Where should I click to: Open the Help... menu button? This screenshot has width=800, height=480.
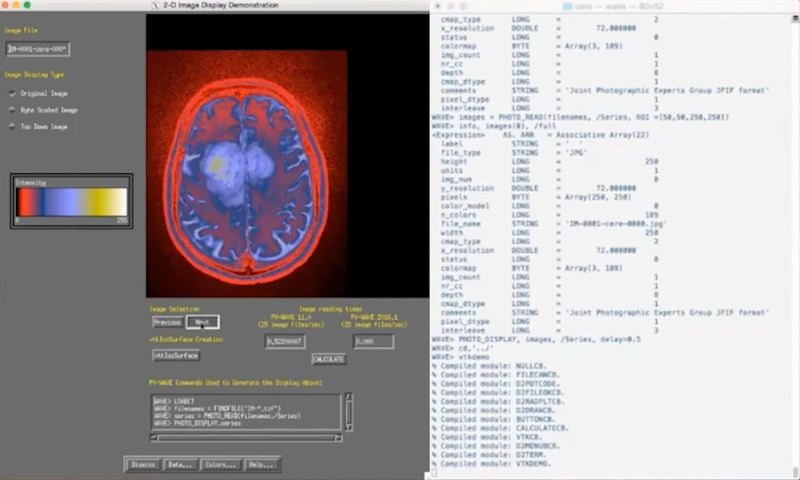(261, 465)
